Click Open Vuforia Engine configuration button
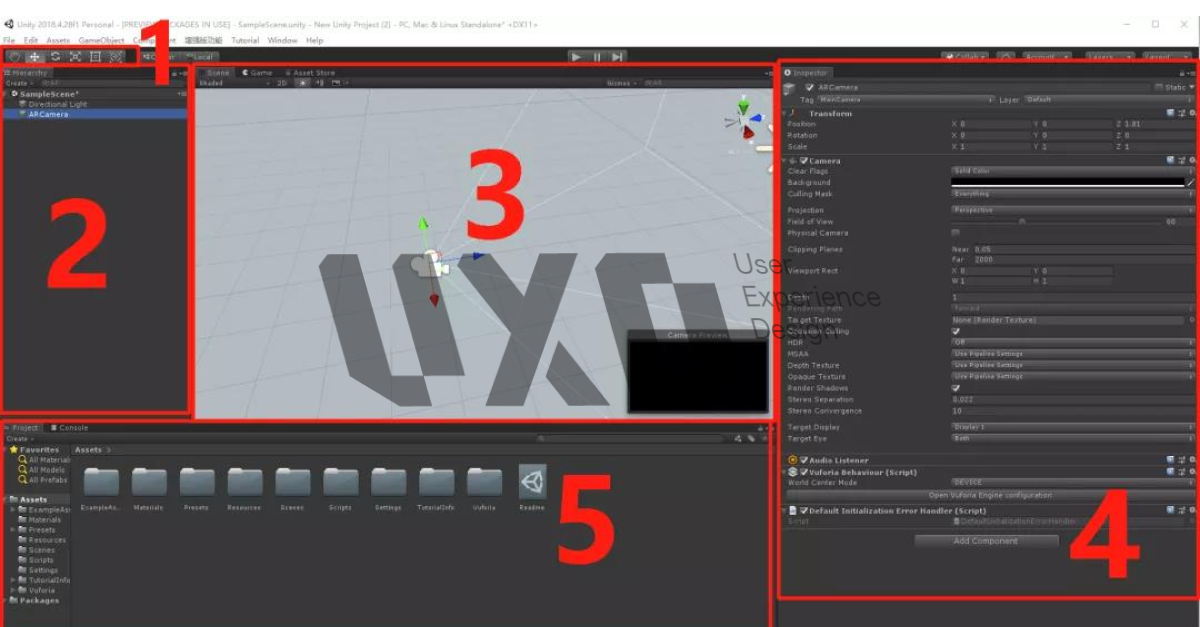1200x627 pixels. [x=990, y=495]
